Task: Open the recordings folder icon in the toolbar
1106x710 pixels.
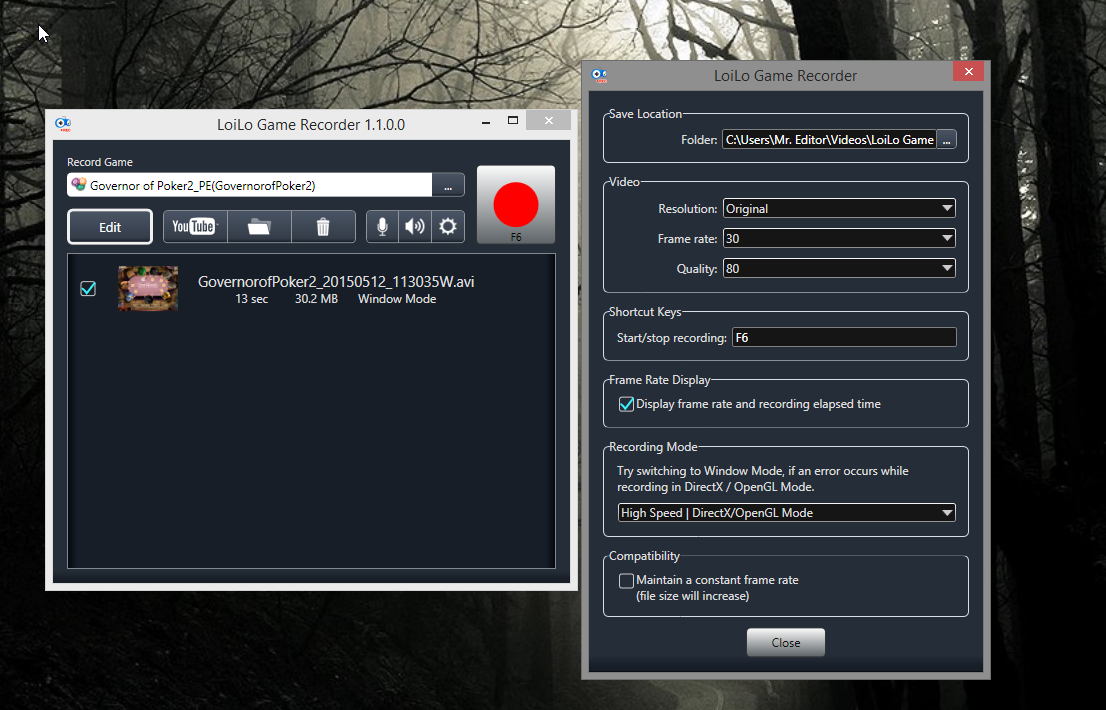Action: pyautogui.click(x=259, y=226)
